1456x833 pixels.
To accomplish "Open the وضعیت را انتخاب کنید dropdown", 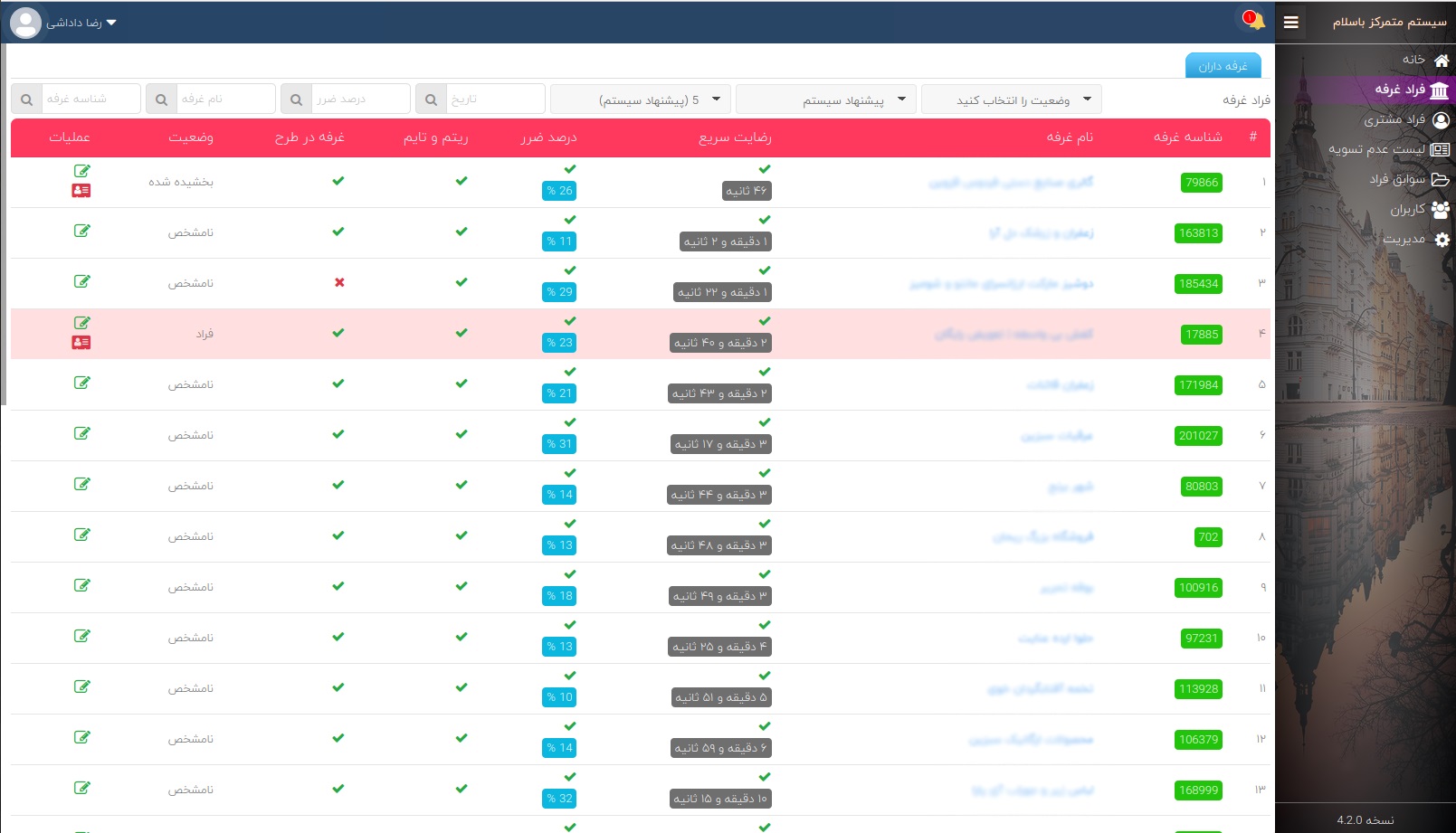I will pos(1012,99).
